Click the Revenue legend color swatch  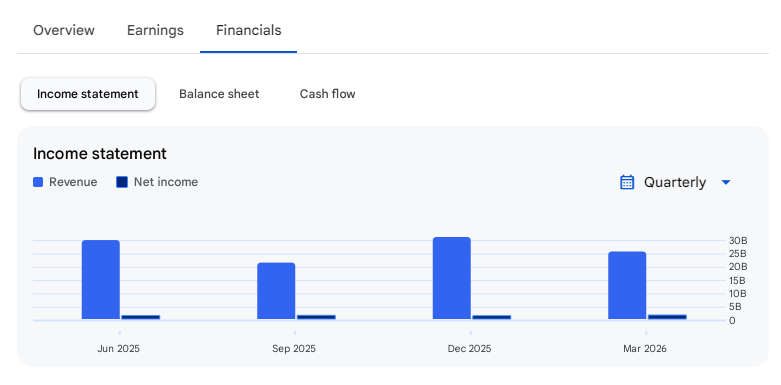tap(38, 182)
